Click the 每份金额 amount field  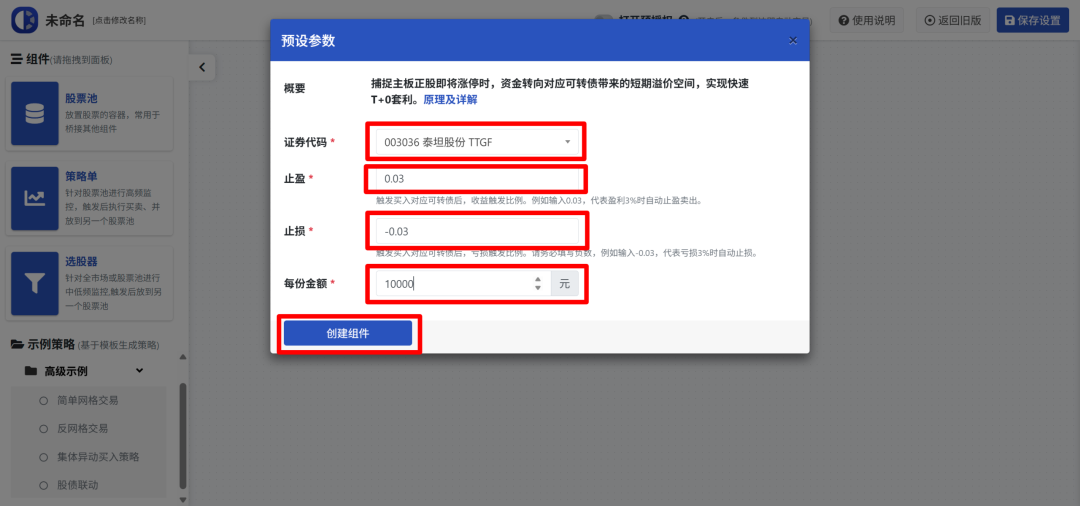464,284
